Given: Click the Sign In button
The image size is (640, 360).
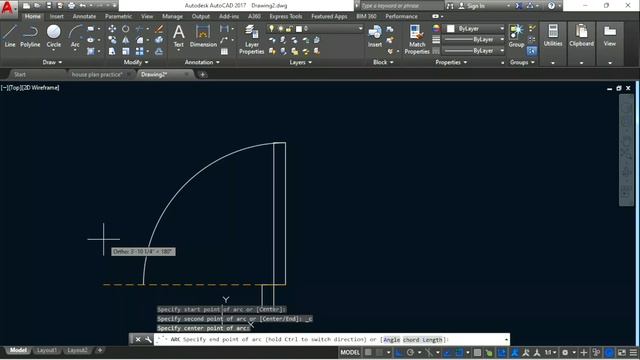Looking at the screenshot, I should pos(472,6).
